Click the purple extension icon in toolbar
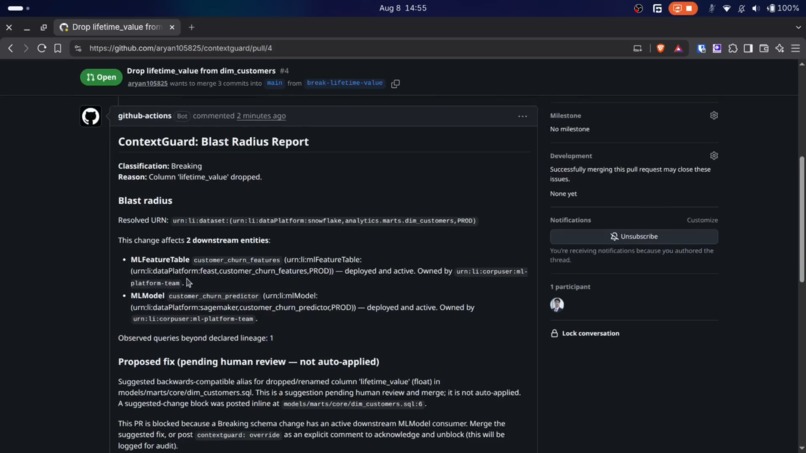This screenshot has height=453, width=806. coord(717,48)
